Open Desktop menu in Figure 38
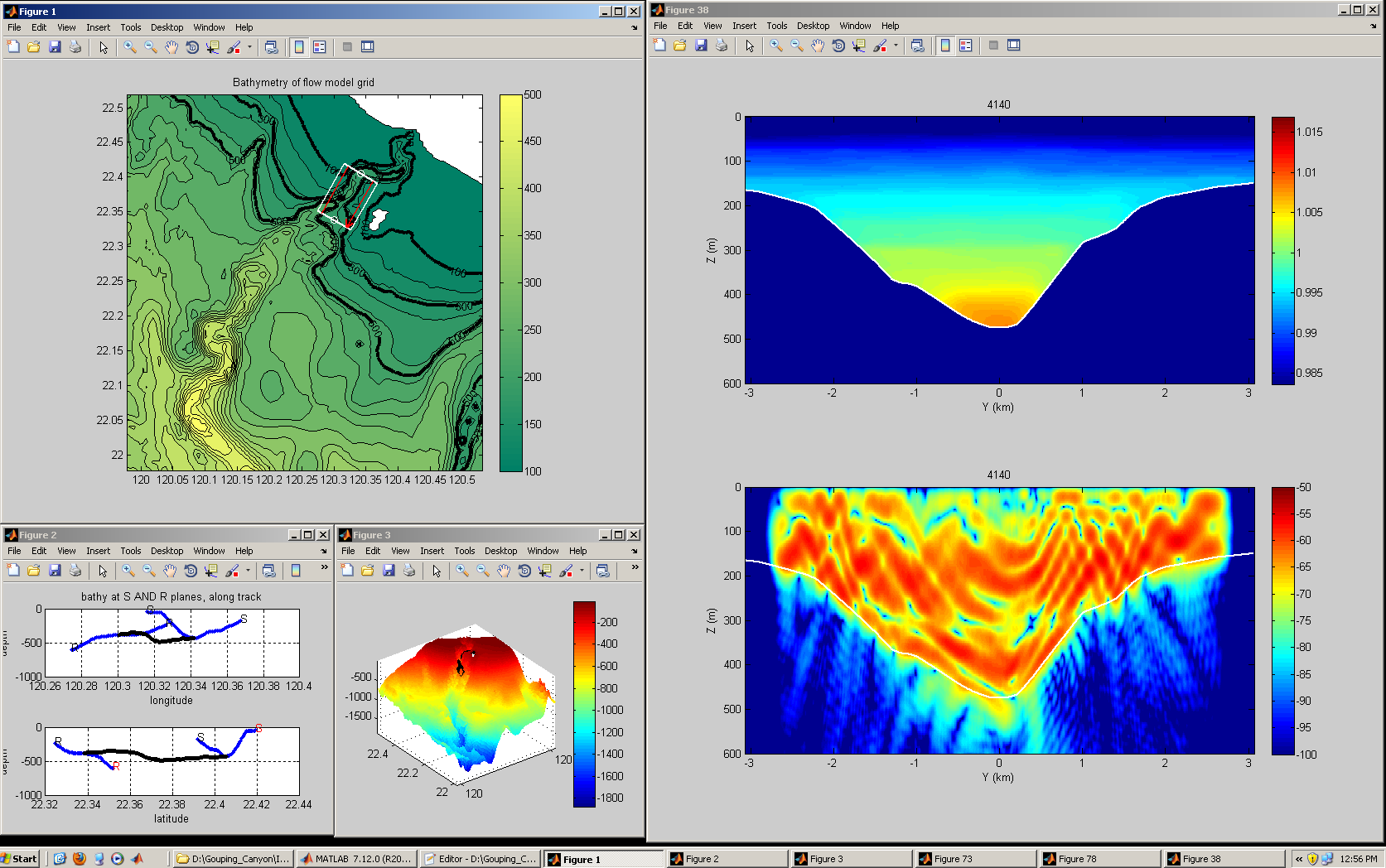Image resolution: width=1386 pixels, height=868 pixels. click(813, 26)
